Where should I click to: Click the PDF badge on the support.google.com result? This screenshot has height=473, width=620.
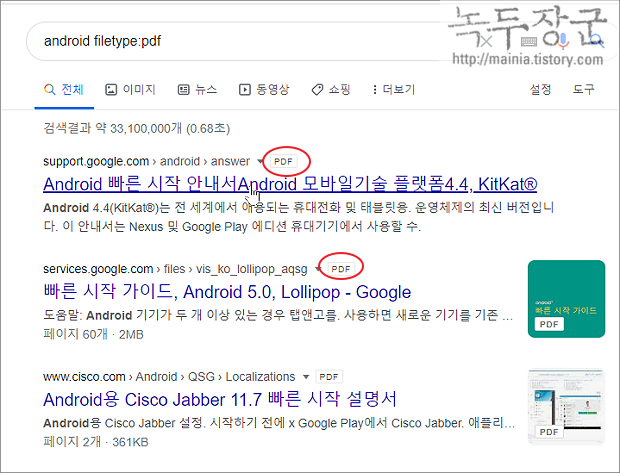coord(284,161)
